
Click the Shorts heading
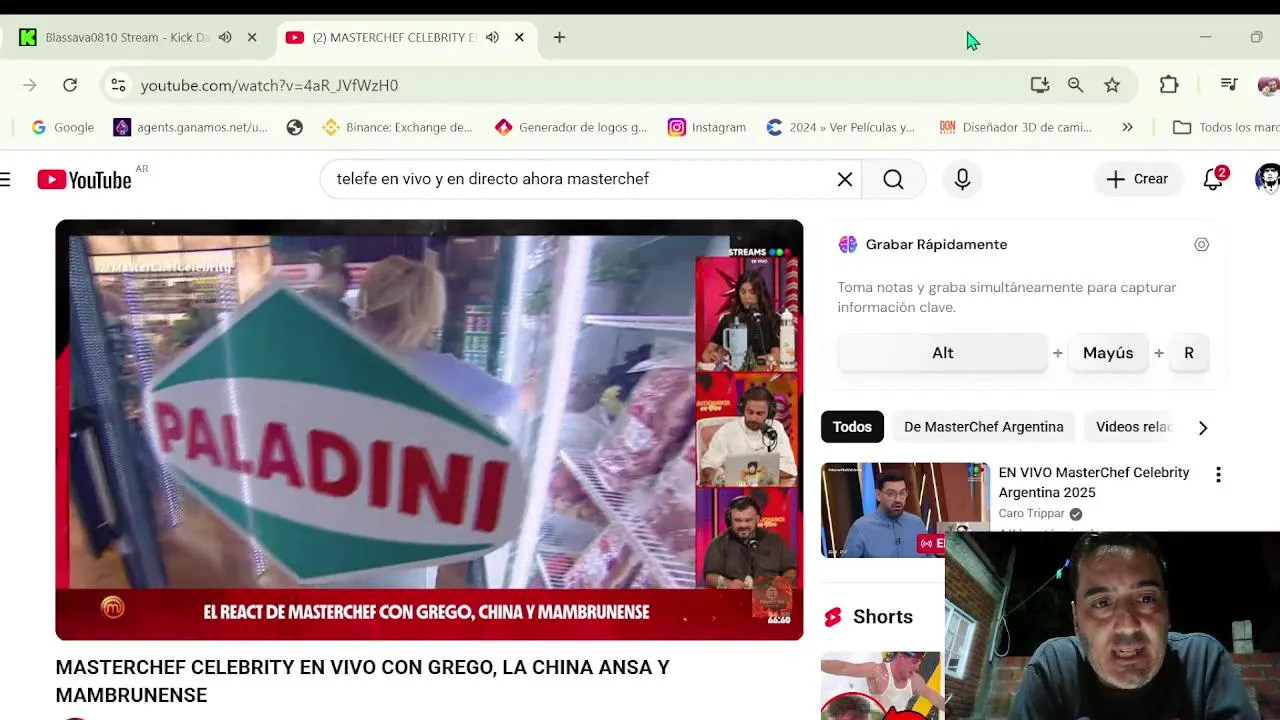(883, 617)
